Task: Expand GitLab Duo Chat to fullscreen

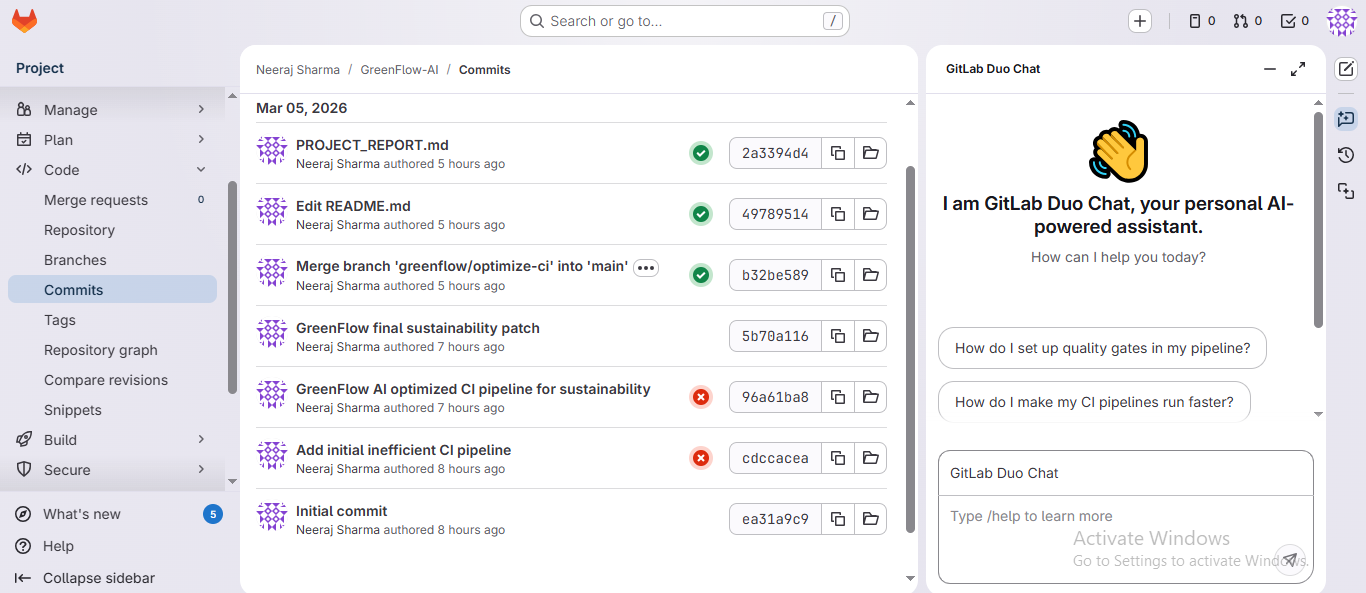Action: click(x=1298, y=69)
